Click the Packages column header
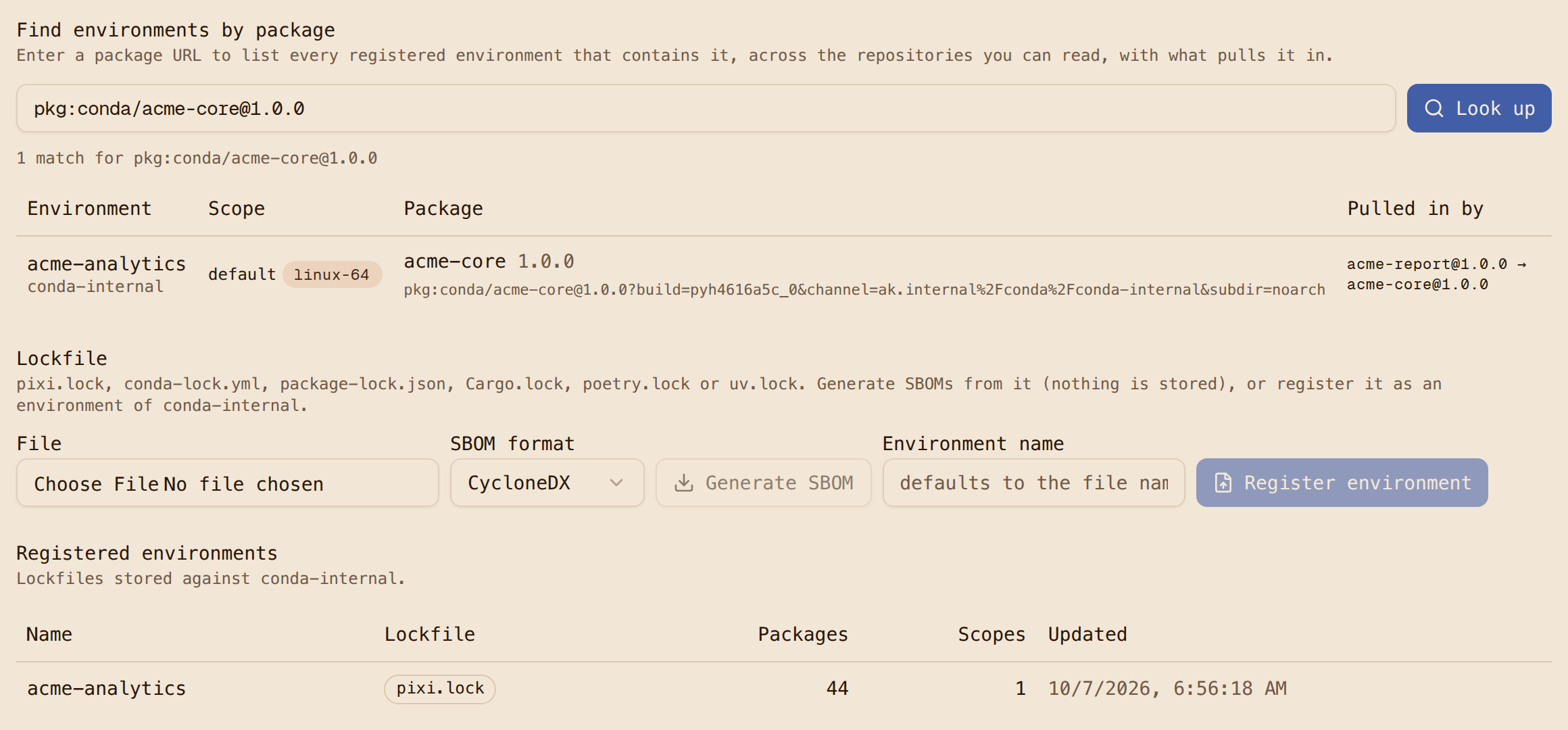The width and height of the screenshot is (1568, 730). click(x=802, y=635)
